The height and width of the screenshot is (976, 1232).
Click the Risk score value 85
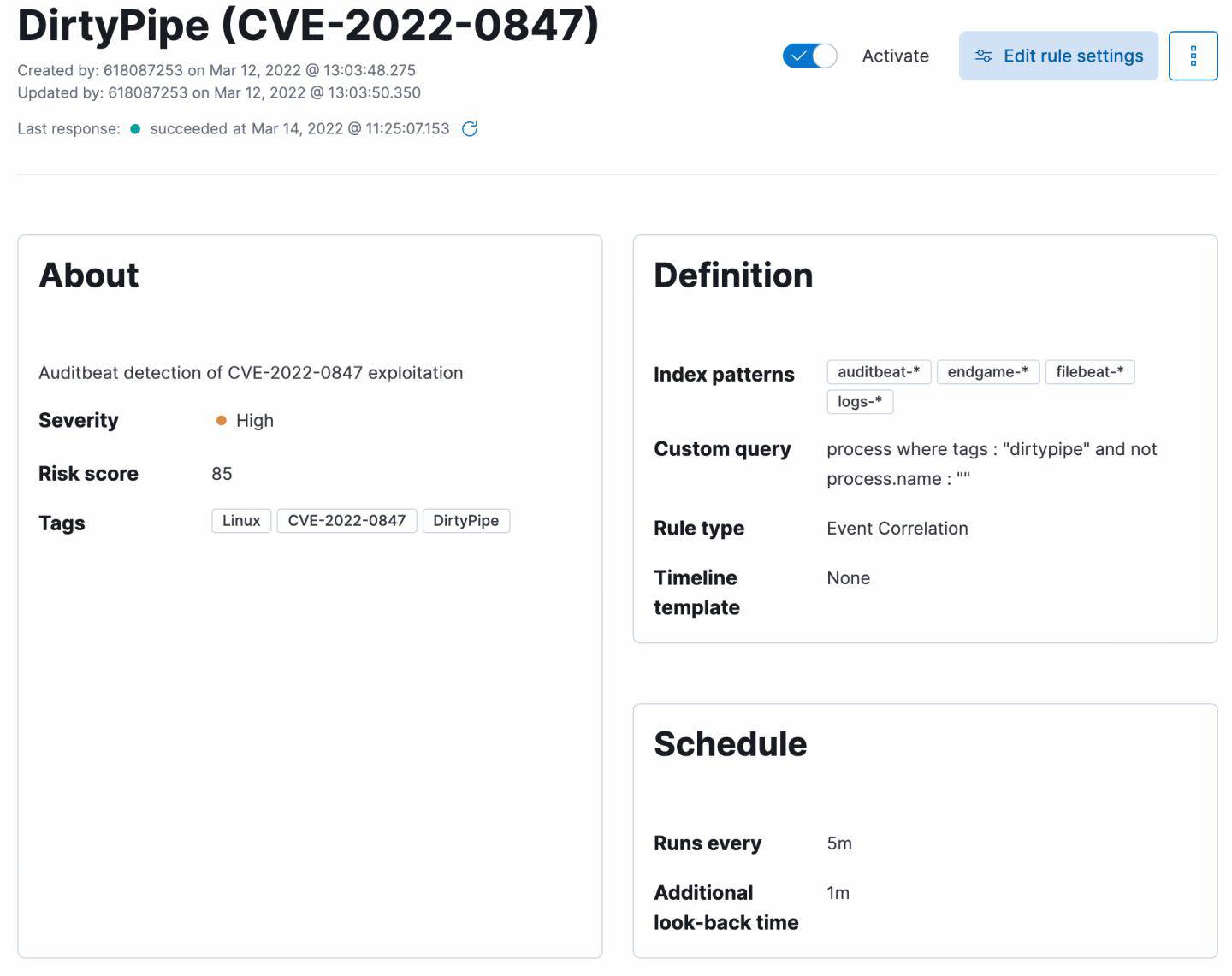pos(222,474)
